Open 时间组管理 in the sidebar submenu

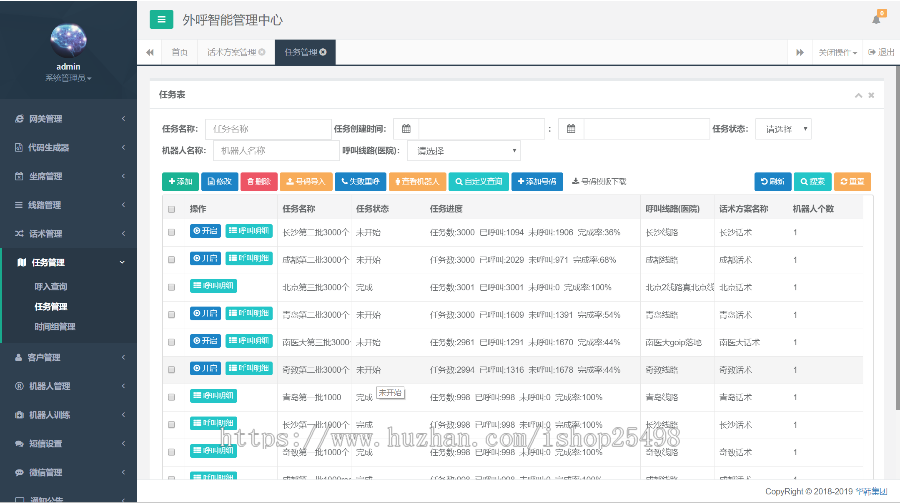coord(55,327)
